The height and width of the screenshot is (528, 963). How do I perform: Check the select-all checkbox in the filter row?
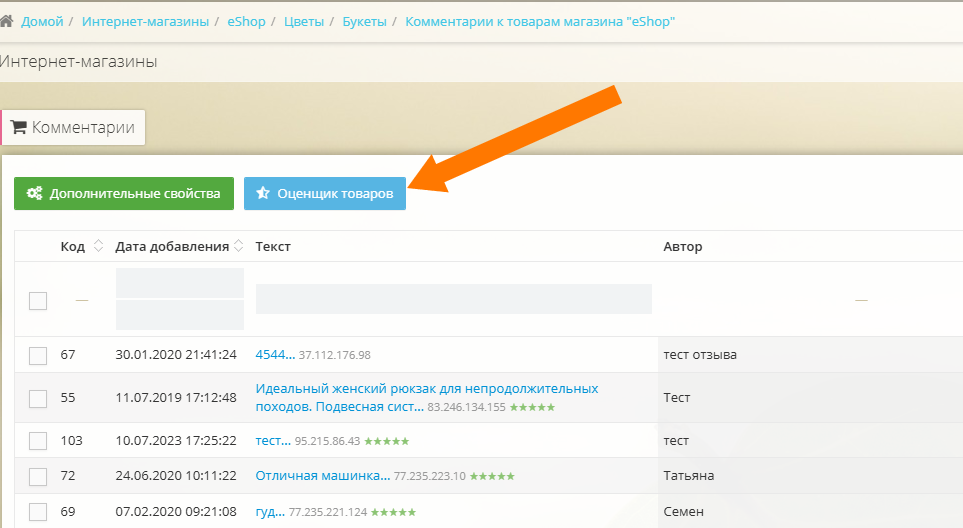pyautogui.click(x=38, y=300)
